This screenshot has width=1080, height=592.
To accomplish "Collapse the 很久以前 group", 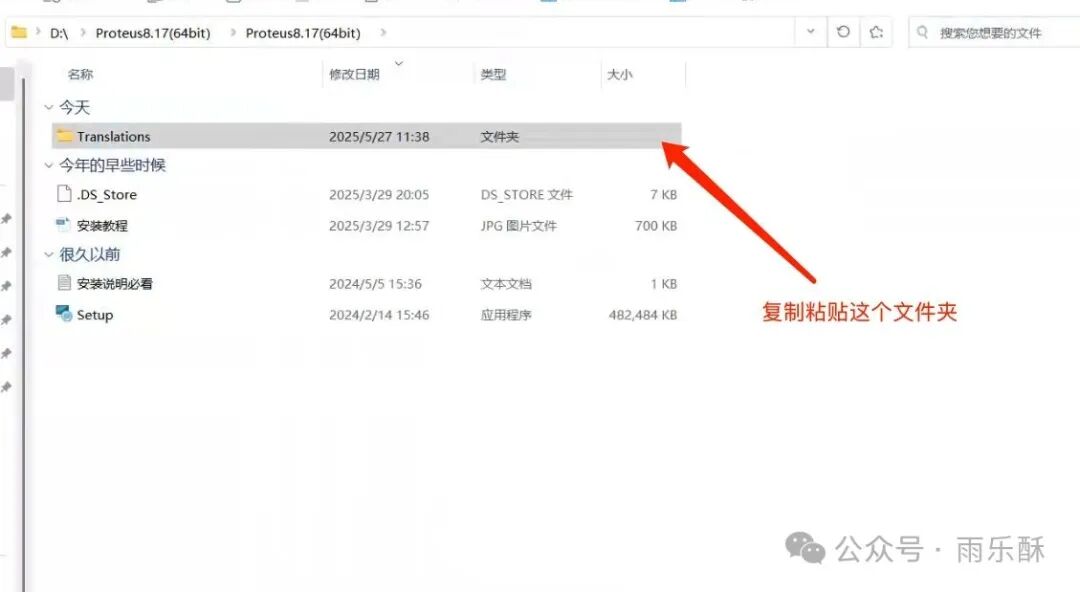I will (48, 255).
